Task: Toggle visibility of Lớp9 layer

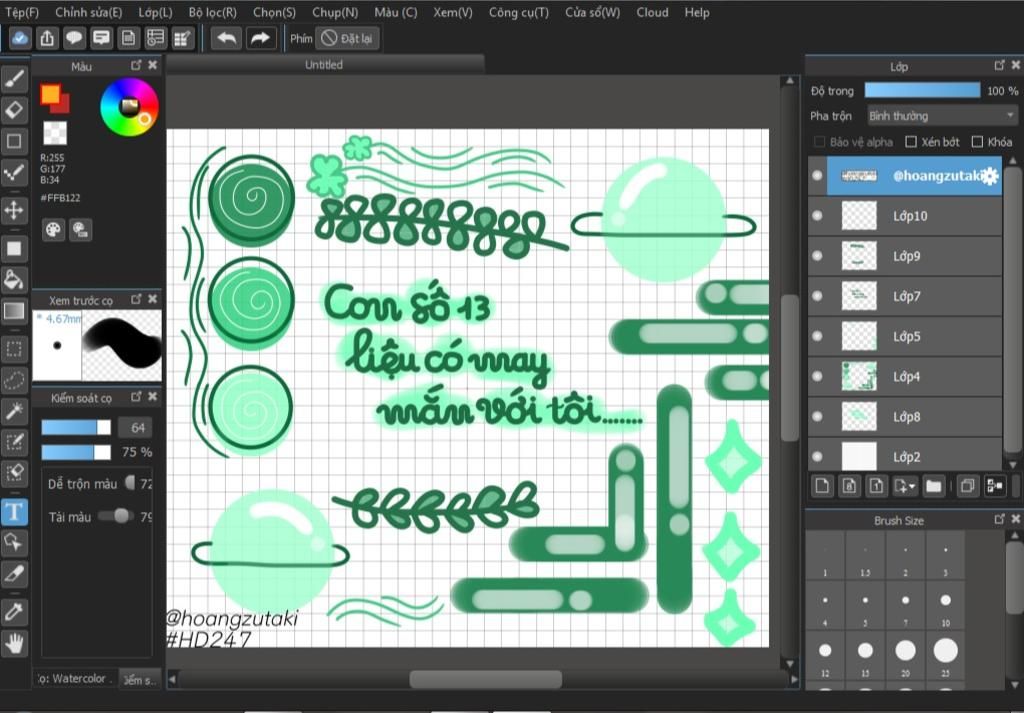Action: (x=817, y=256)
